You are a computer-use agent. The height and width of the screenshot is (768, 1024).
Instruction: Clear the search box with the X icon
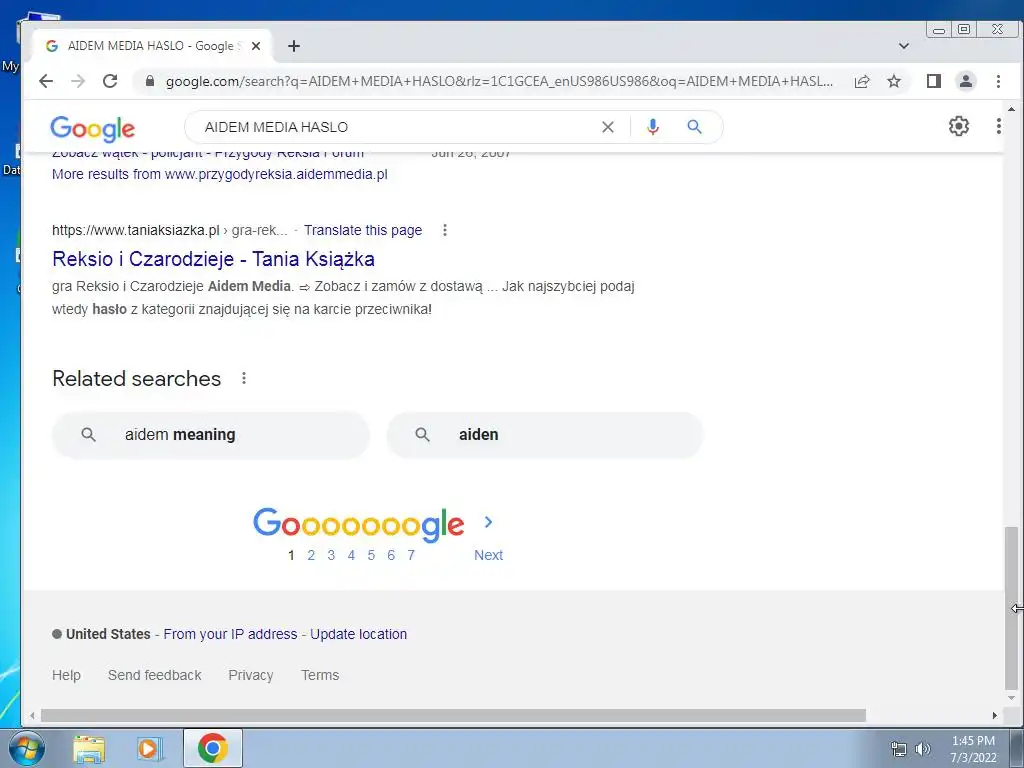click(x=608, y=127)
